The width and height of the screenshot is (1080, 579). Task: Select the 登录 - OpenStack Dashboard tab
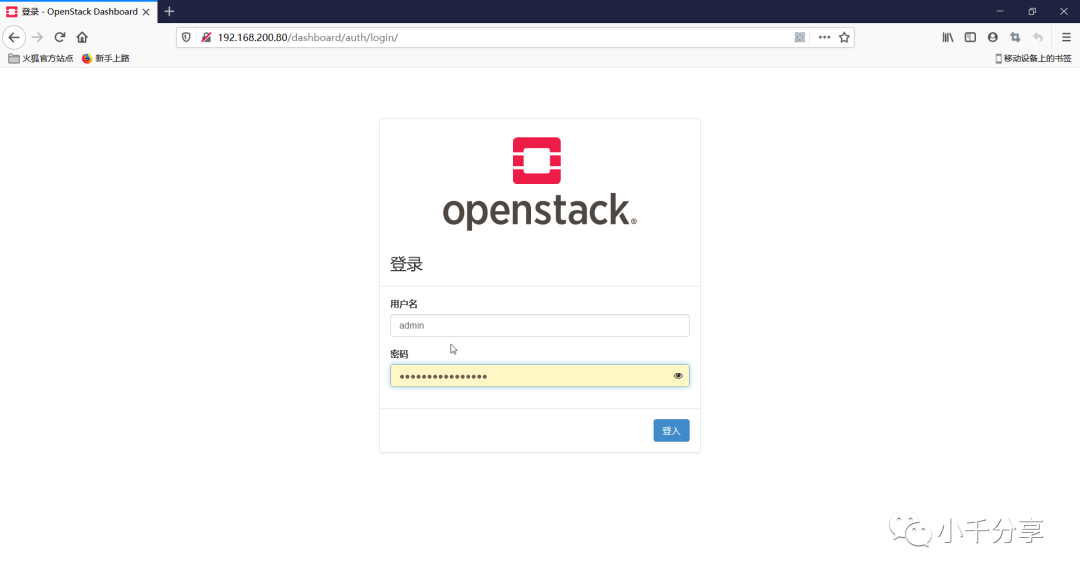[x=79, y=12]
